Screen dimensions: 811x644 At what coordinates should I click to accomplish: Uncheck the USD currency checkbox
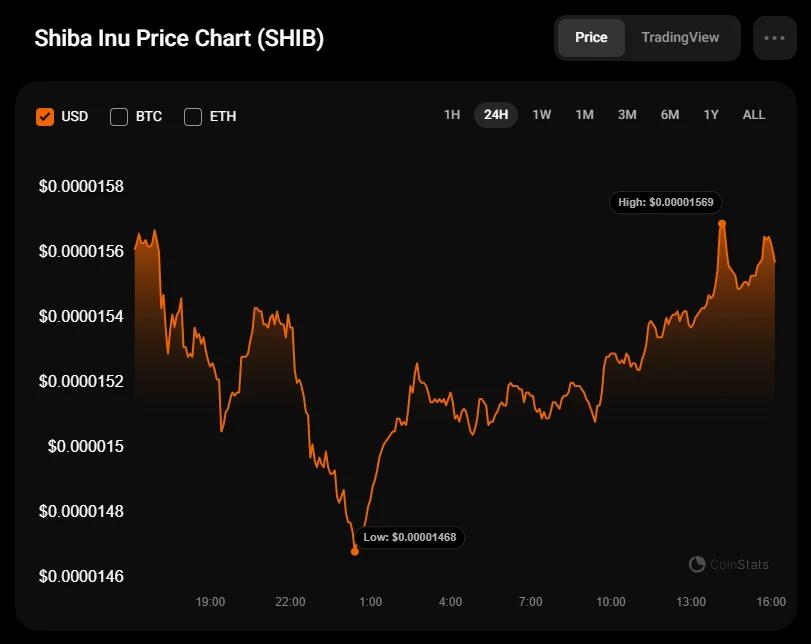45,116
